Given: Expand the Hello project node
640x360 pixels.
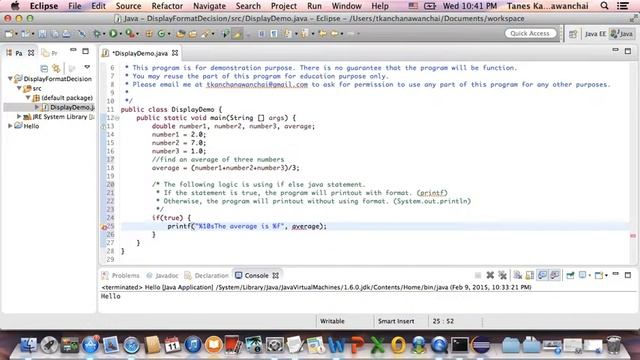Looking at the screenshot, I should [x=10, y=126].
